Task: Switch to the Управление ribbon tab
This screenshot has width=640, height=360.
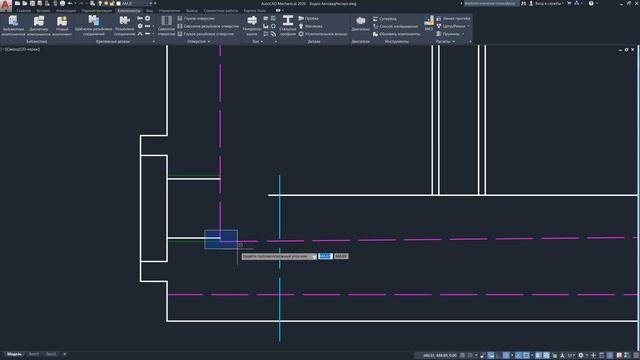Action: coord(169,11)
